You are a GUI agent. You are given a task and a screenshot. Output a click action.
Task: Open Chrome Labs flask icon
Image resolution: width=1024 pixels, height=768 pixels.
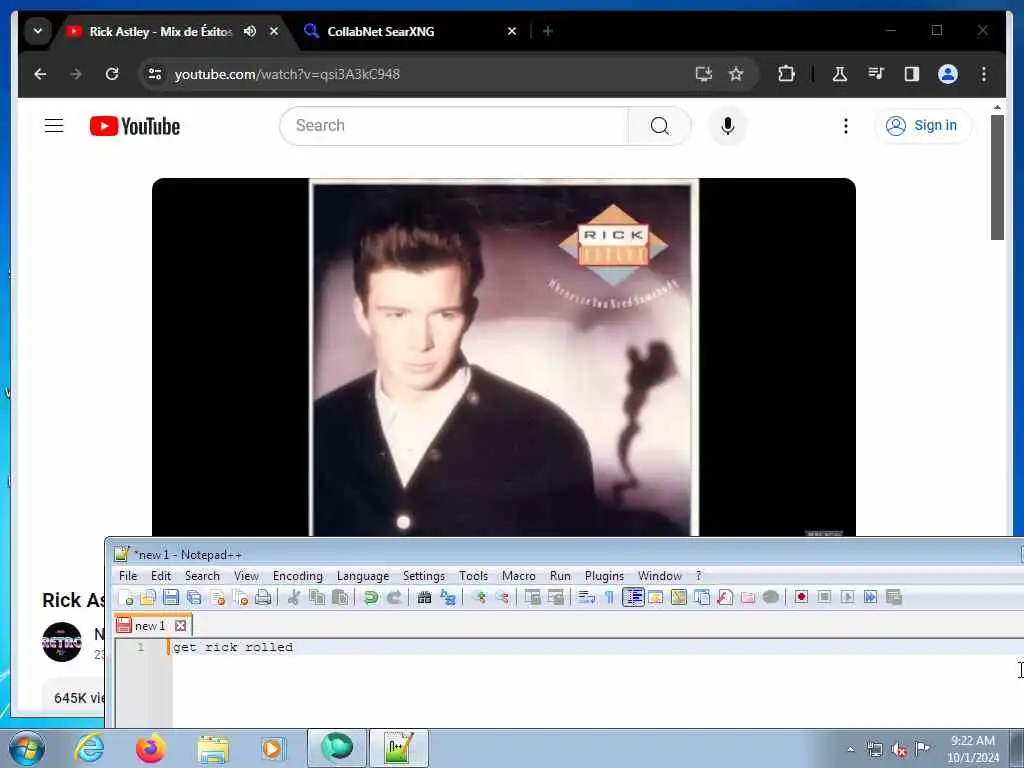coord(840,74)
